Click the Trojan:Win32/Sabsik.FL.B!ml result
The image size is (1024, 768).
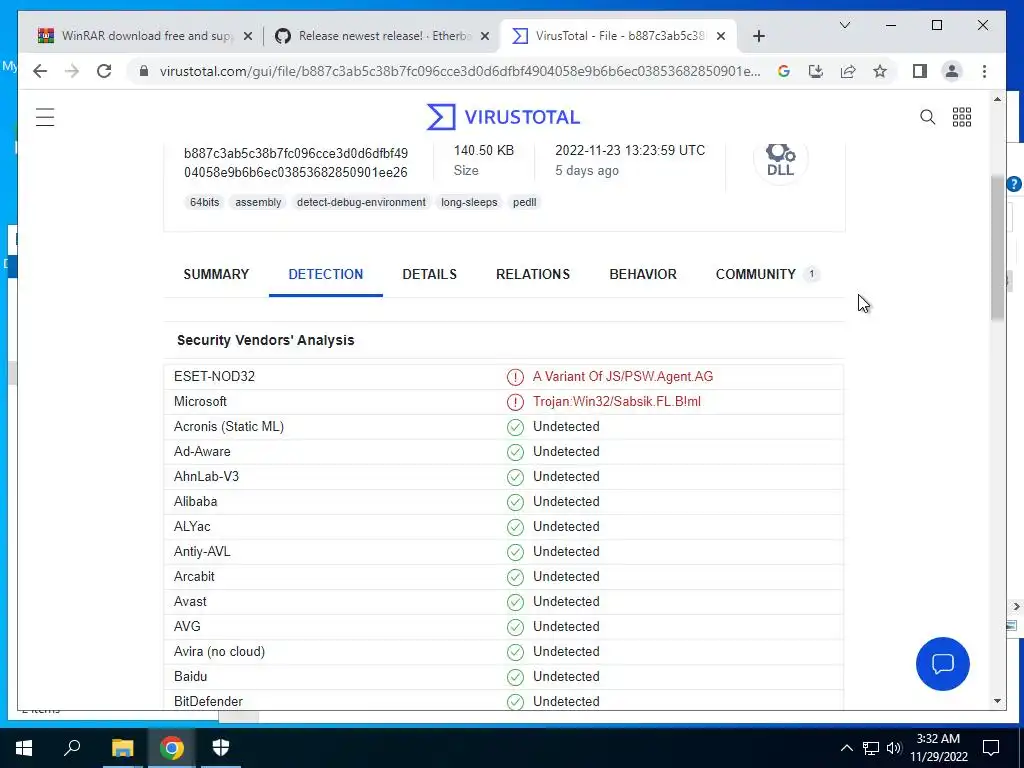point(616,402)
